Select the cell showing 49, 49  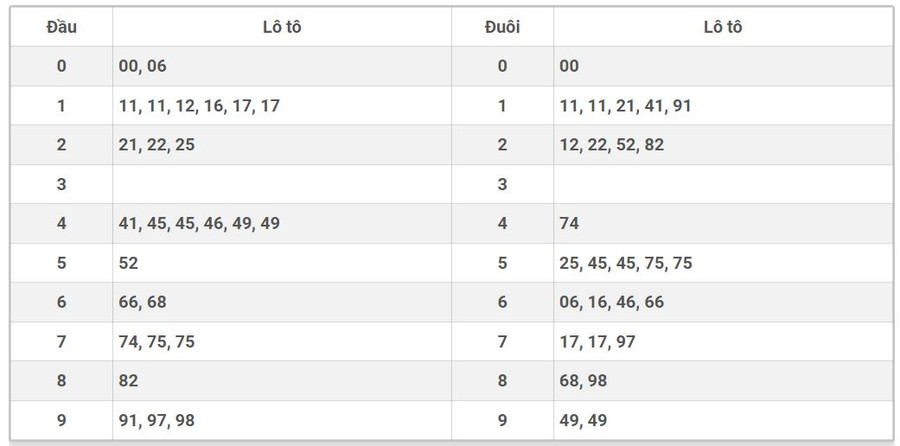pyautogui.click(x=583, y=421)
